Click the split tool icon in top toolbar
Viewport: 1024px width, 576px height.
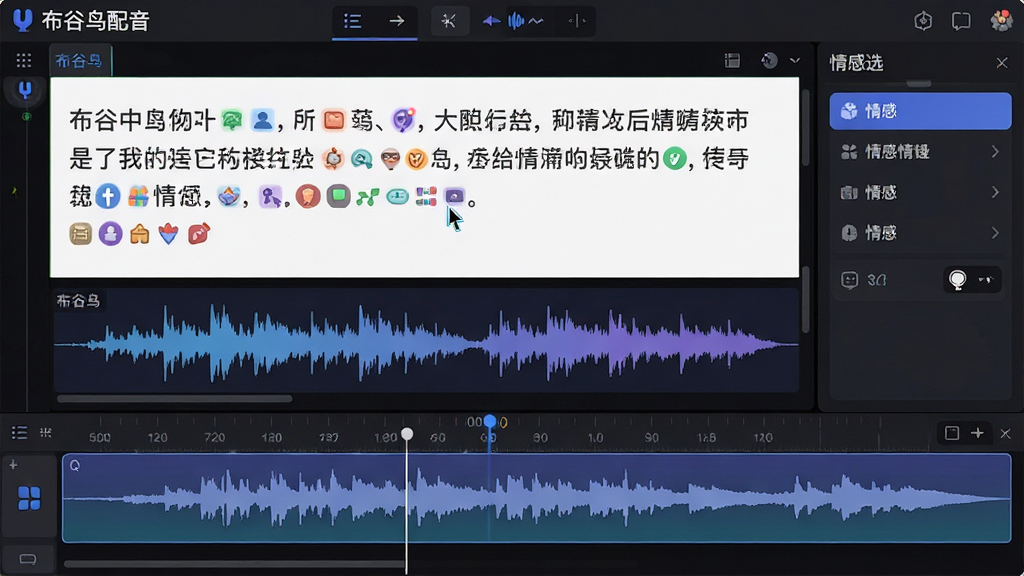tap(577, 21)
